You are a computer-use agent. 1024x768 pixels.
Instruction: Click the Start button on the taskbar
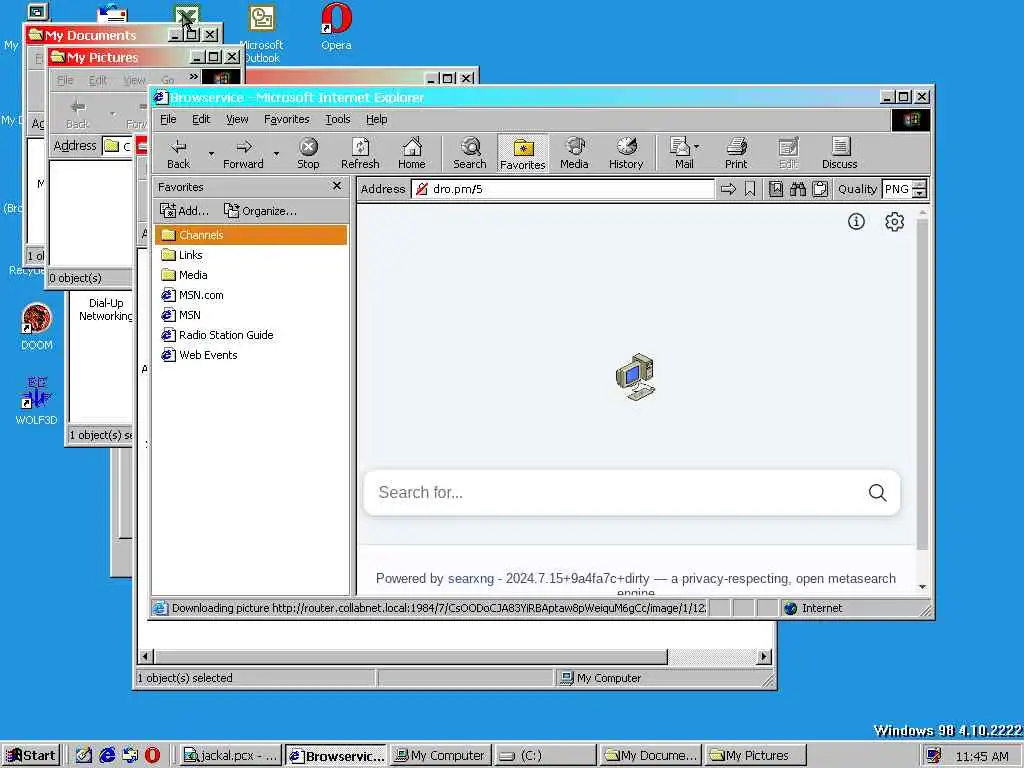click(x=31, y=756)
